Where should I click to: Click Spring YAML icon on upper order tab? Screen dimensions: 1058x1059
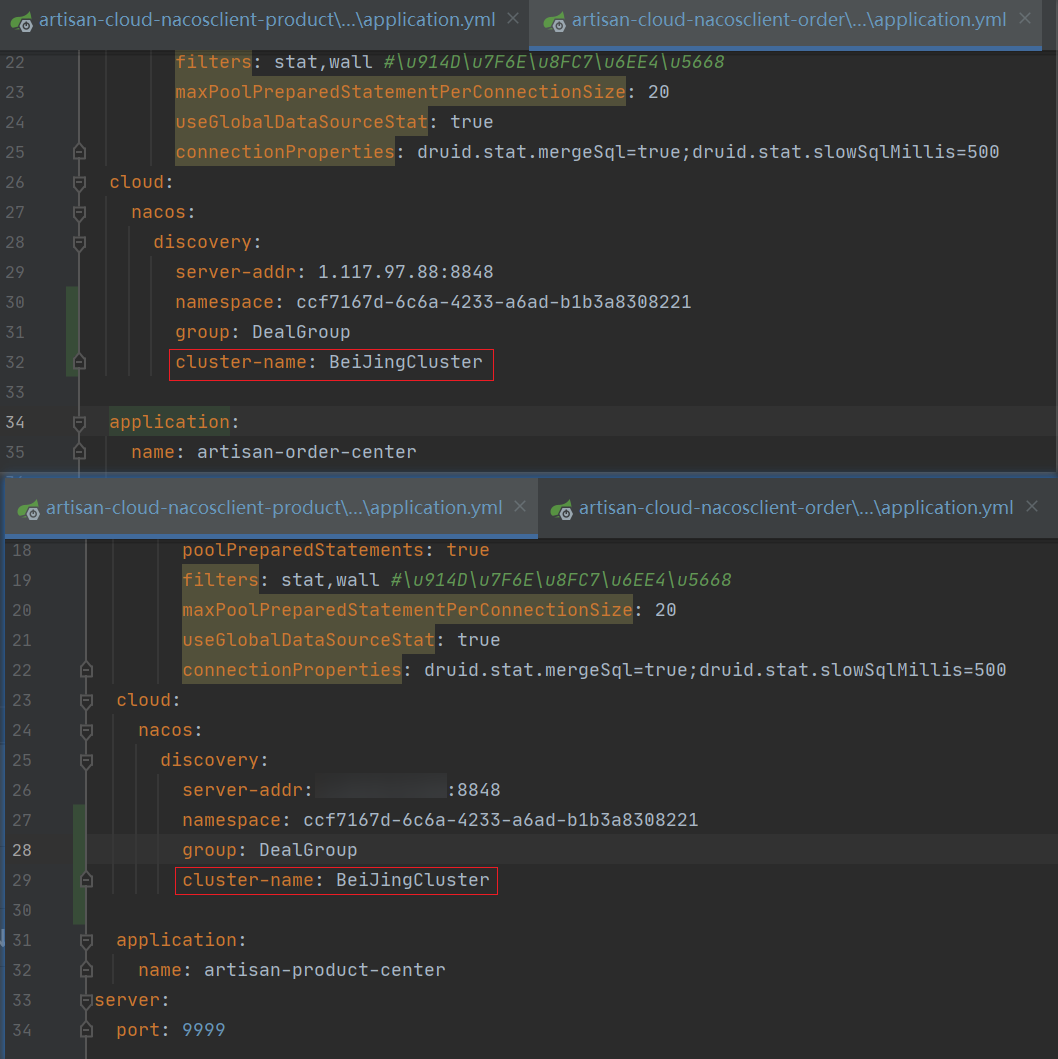click(554, 22)
